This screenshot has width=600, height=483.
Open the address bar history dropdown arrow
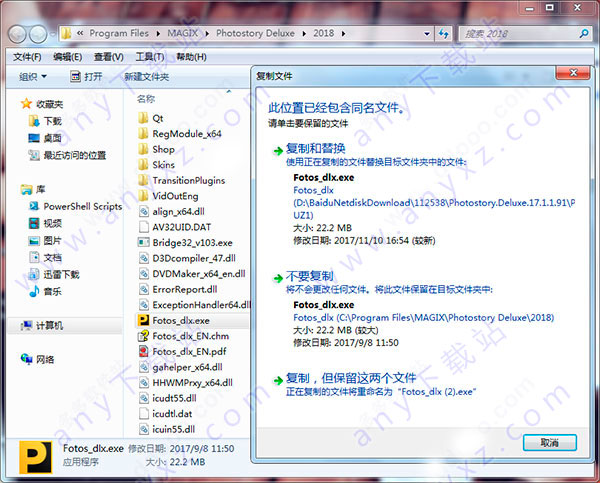tap(427, 34)
